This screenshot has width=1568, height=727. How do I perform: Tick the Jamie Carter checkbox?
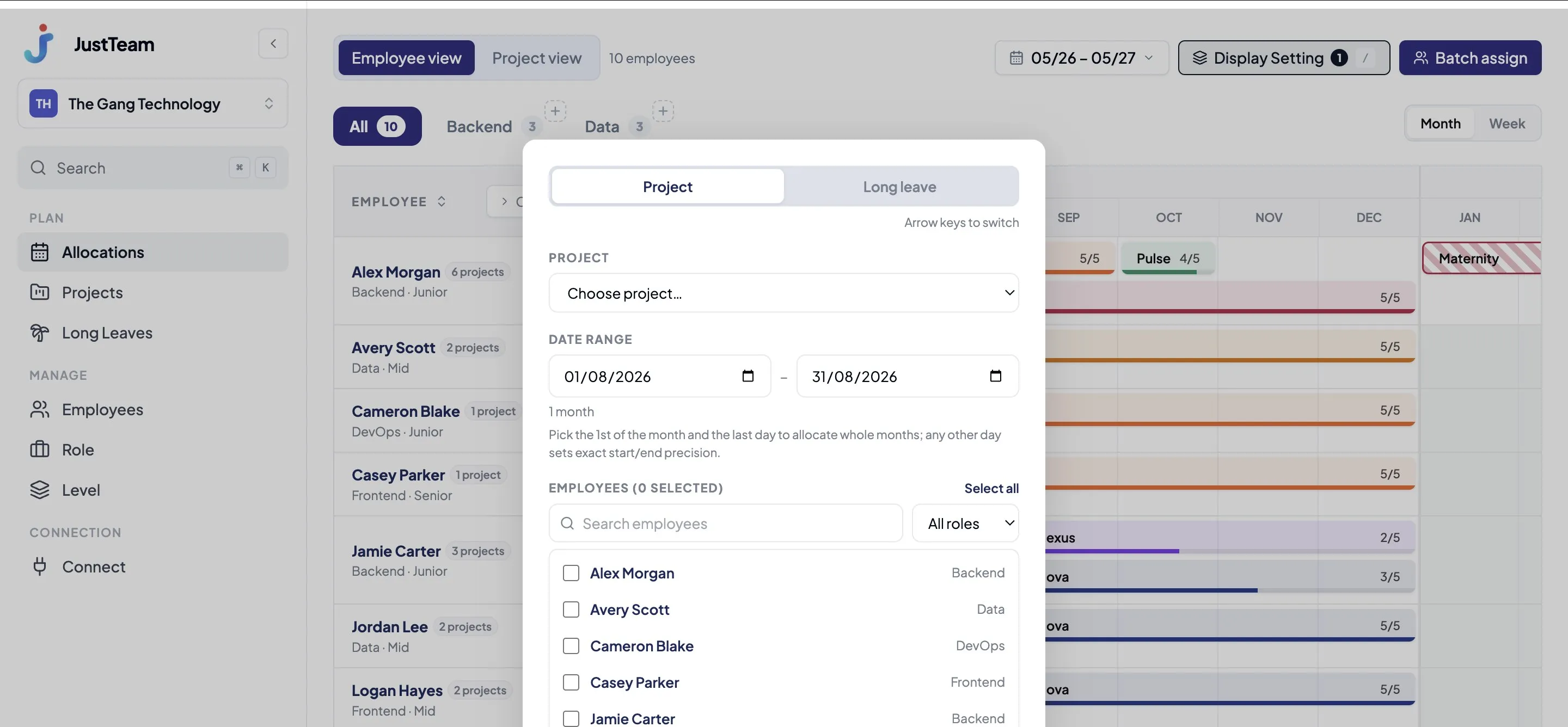point(571,719)
